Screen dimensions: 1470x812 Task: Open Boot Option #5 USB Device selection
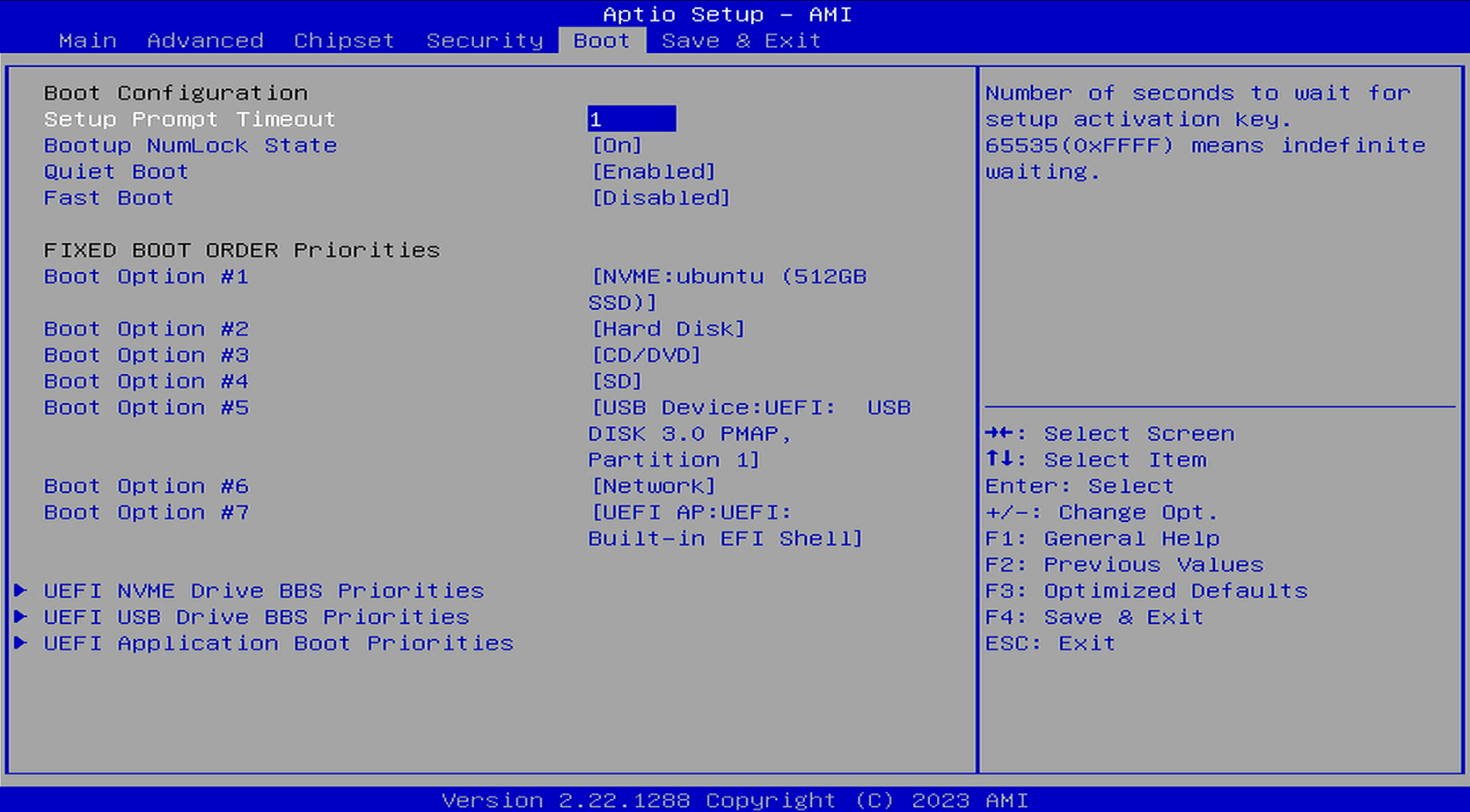click(750, 408)
